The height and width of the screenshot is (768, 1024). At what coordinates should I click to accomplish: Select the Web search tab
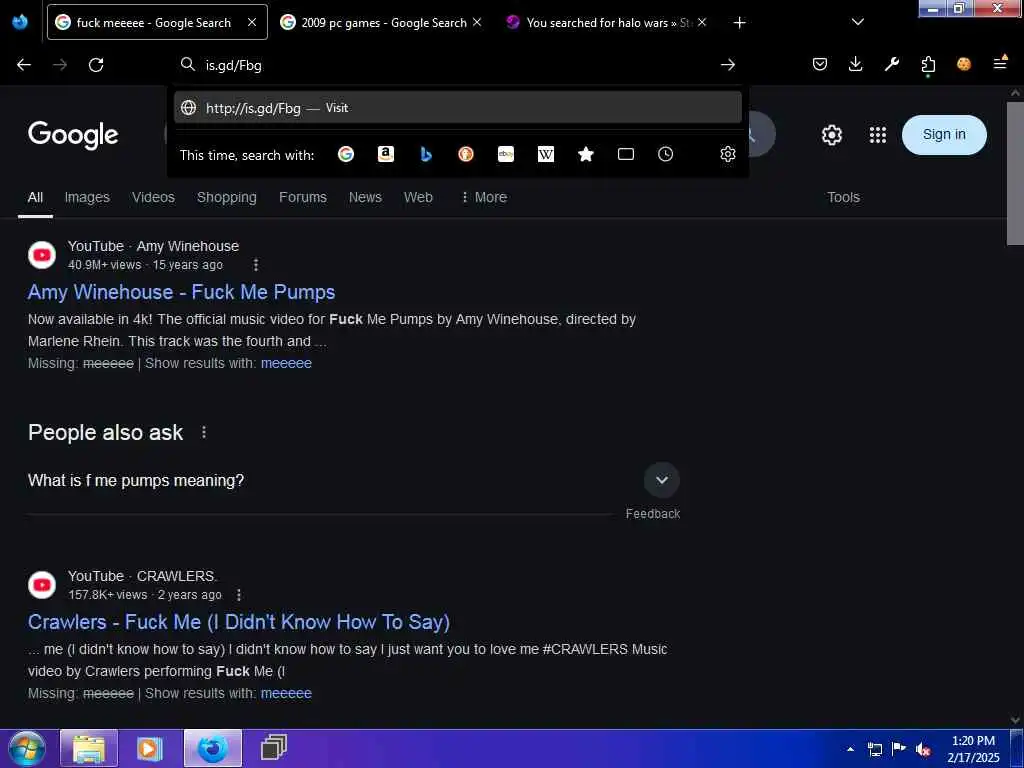418,197
